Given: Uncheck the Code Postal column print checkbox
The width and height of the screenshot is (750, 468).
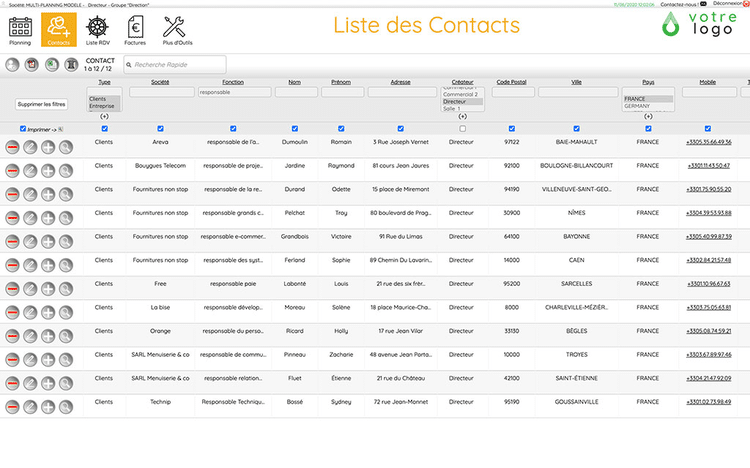Looking at the screenshot, I should [x=512, y=129].
